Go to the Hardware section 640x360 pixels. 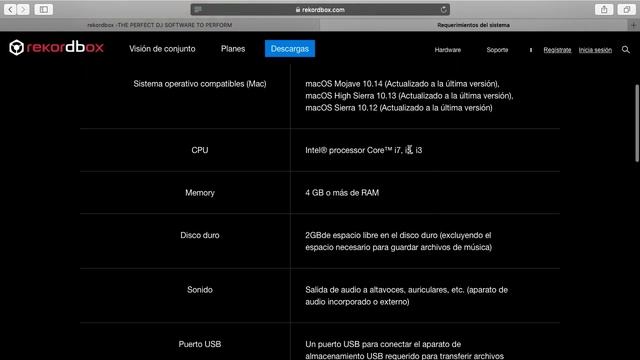click(x=448, y=50)
